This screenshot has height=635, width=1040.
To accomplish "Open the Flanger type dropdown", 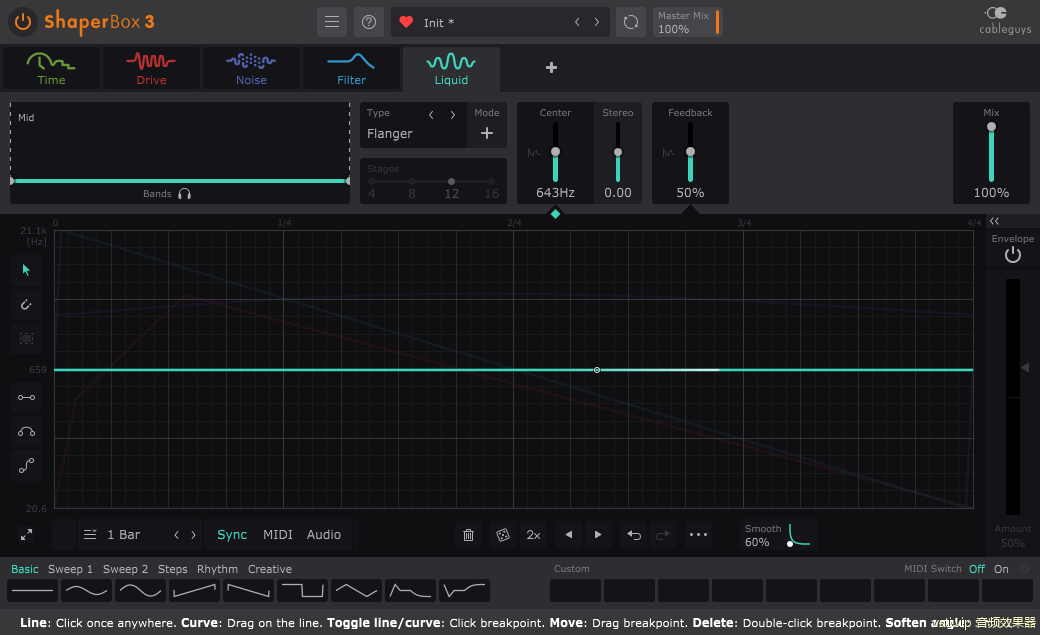I will click(x=390, y=133).
